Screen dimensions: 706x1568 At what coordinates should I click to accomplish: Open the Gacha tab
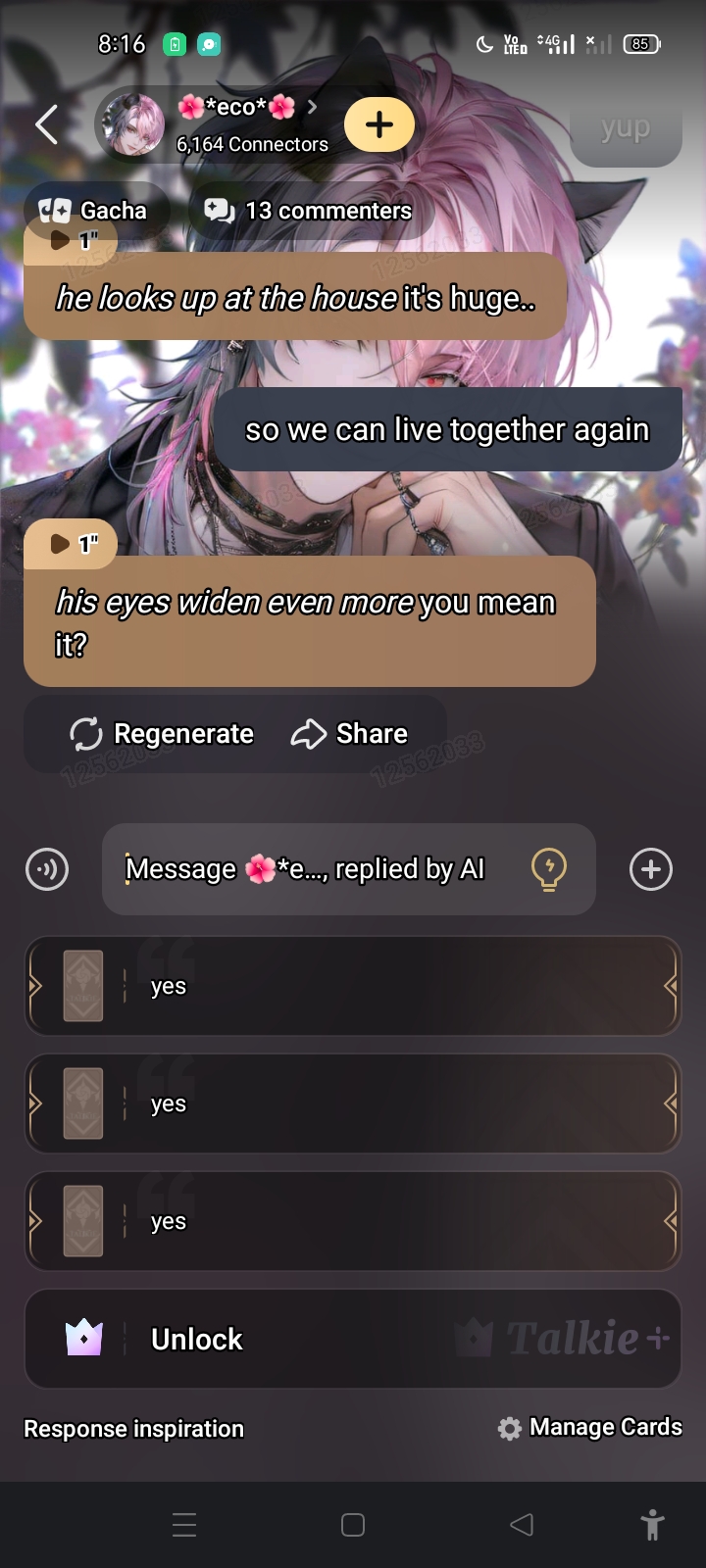[x=95, y=211]
